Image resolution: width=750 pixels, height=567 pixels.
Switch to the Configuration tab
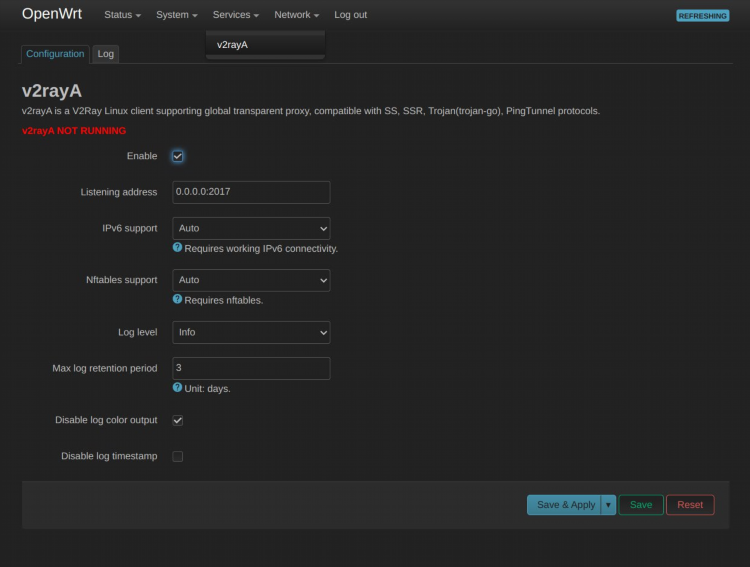(x=55, y=54)
